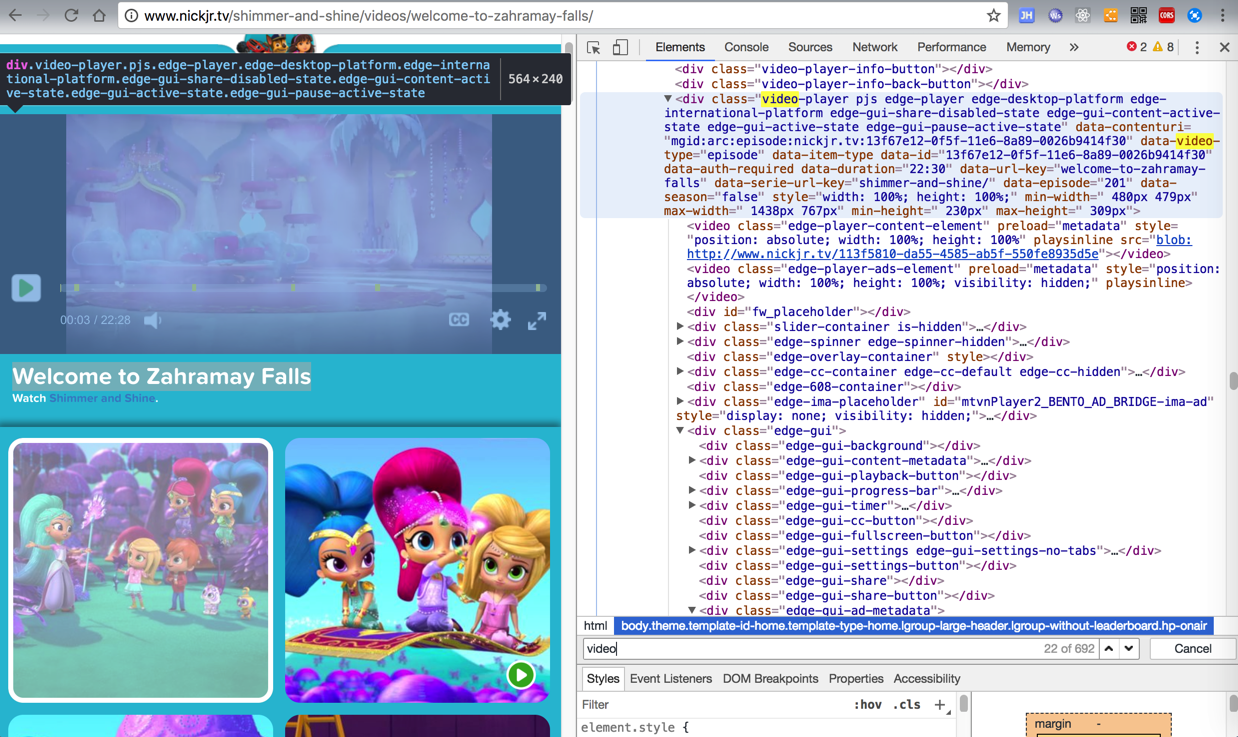Close the DevTools panel

click(1224, 47)
